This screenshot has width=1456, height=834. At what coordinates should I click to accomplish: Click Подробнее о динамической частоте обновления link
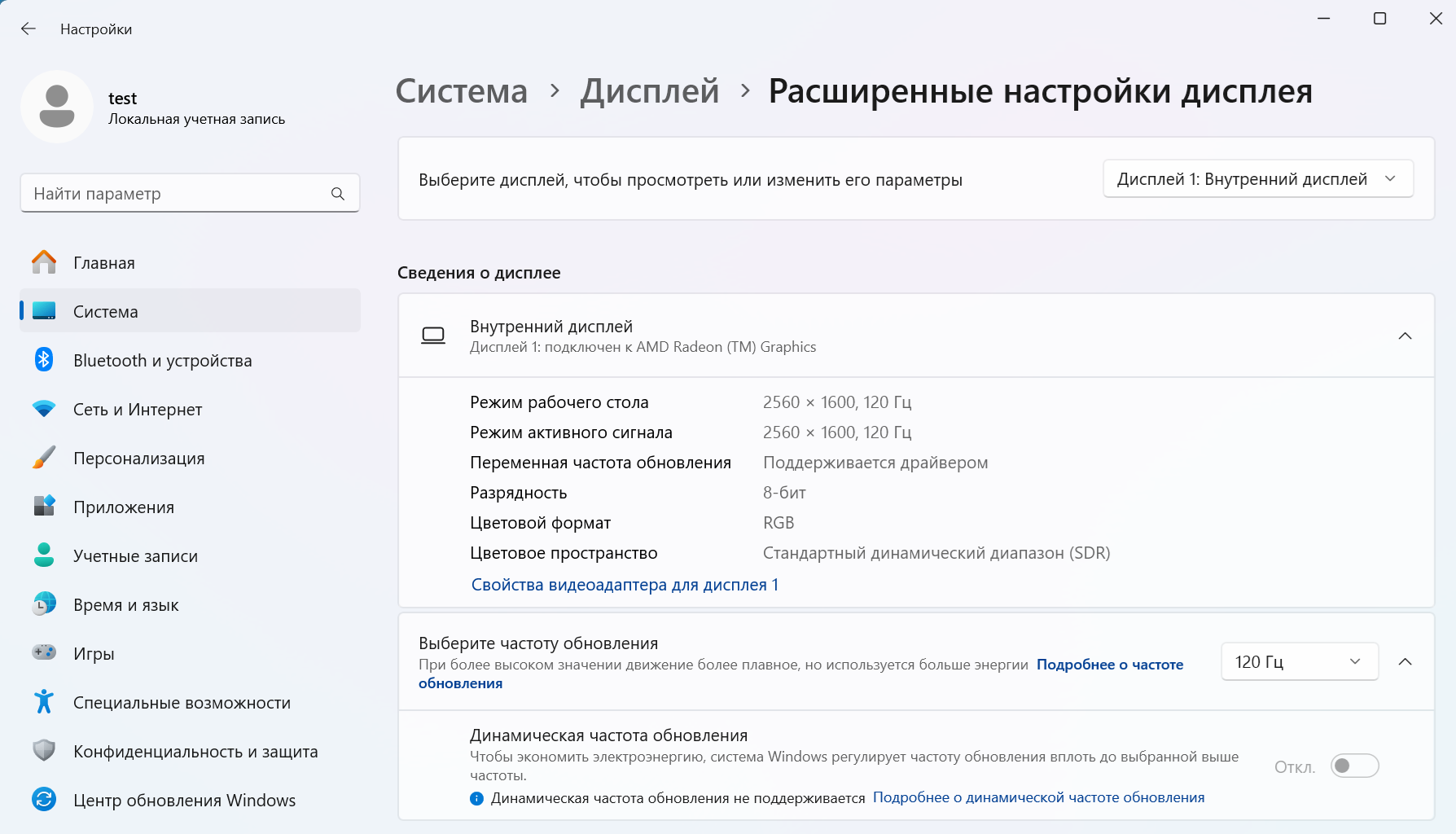pos(1038,797)
